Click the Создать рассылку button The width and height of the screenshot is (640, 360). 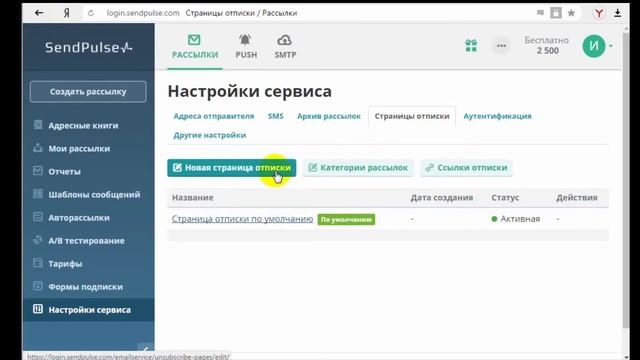coord(88,91)
